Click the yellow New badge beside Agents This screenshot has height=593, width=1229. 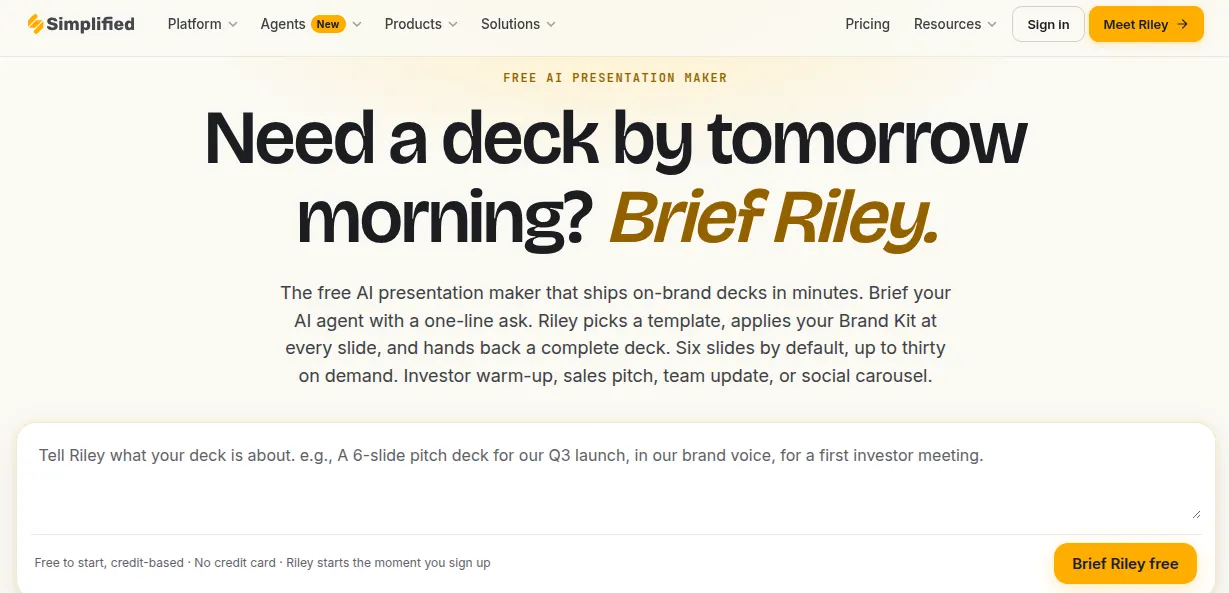(328, 24)
